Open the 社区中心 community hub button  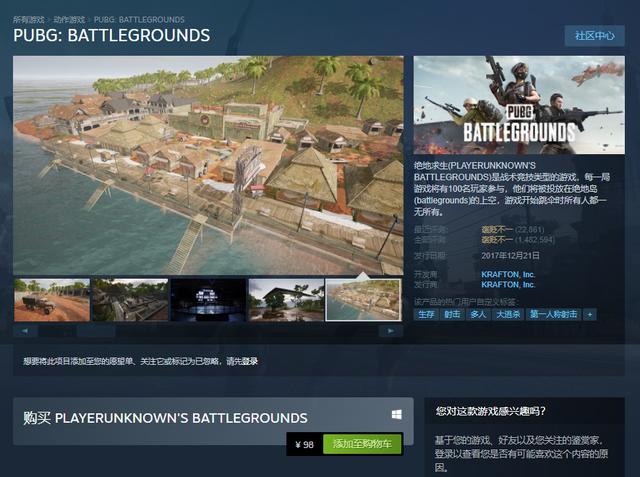[595, 35]
